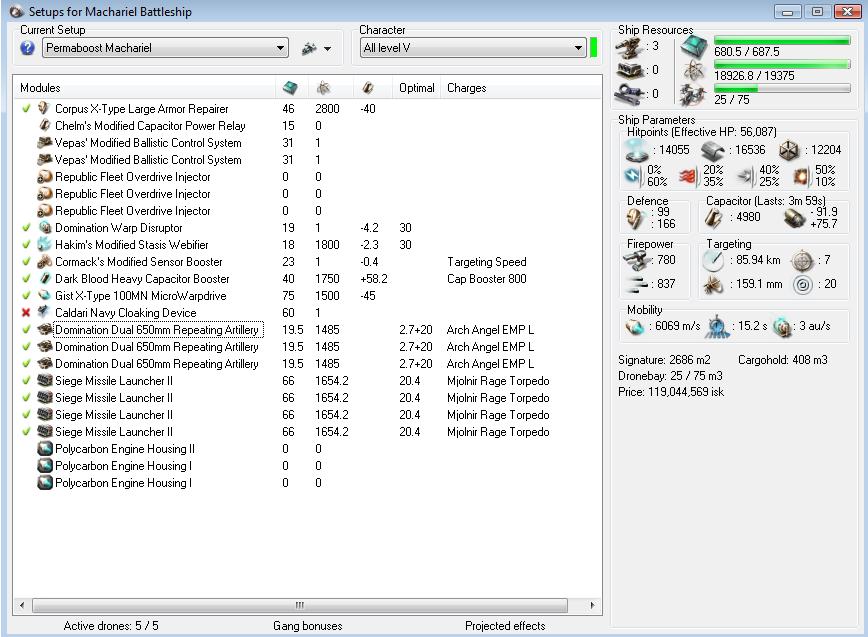The width and height of the screenshot is (868, 637).
Task: Toggle Gist X-Type 100MN MicroWarpdrive checkmark
Action: [x=25, y=296]
